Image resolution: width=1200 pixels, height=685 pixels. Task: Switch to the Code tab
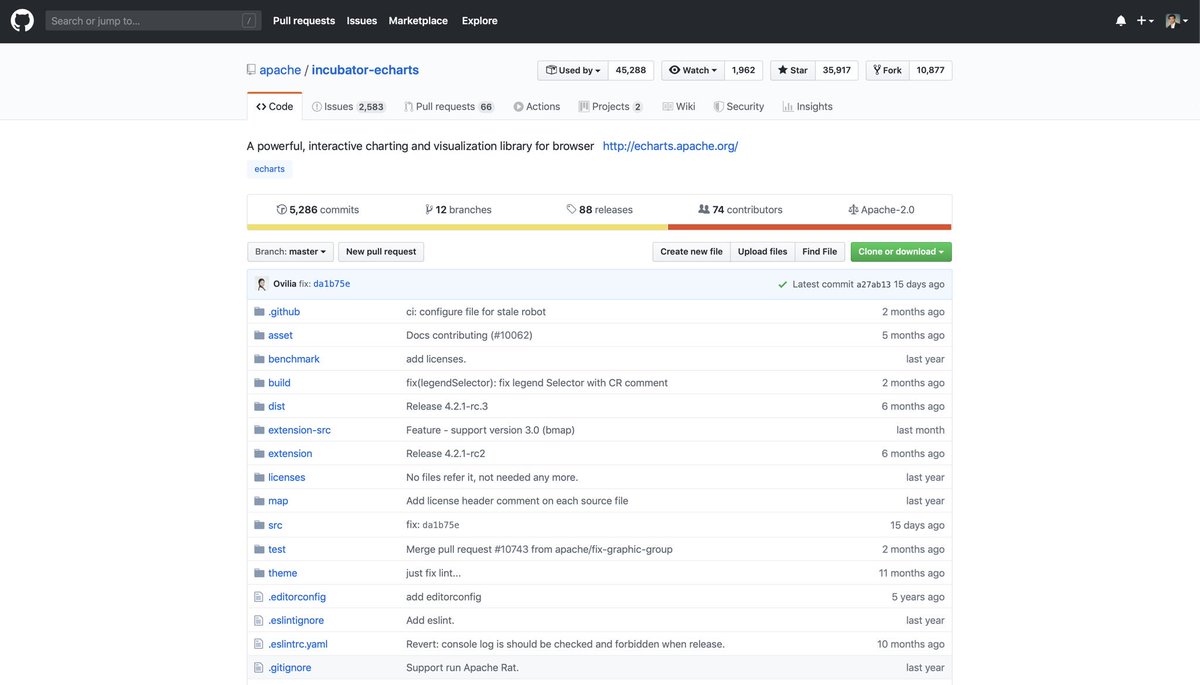(x=274, y=107)
